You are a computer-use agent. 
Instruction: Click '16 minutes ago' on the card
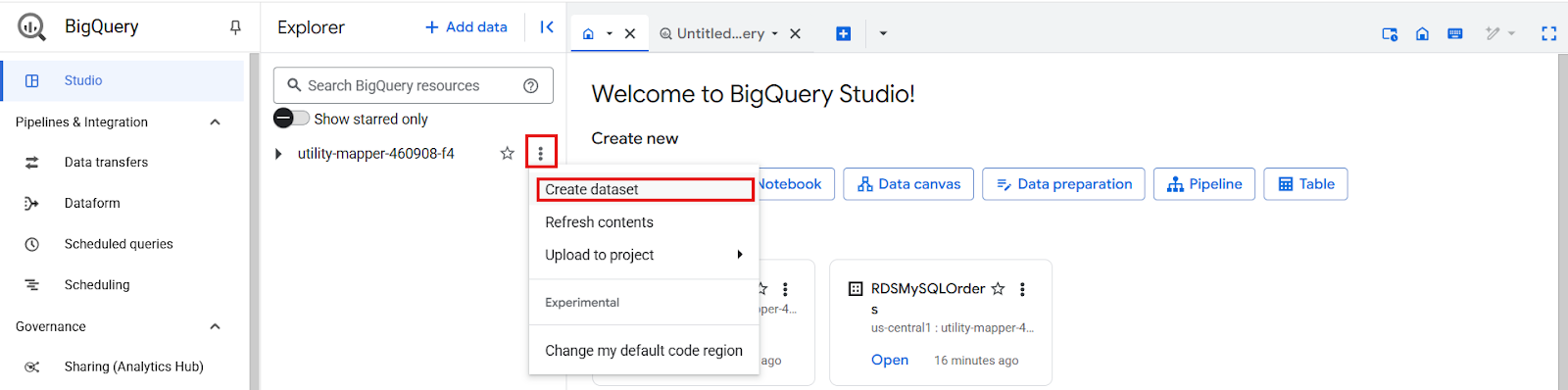point(976,361)
